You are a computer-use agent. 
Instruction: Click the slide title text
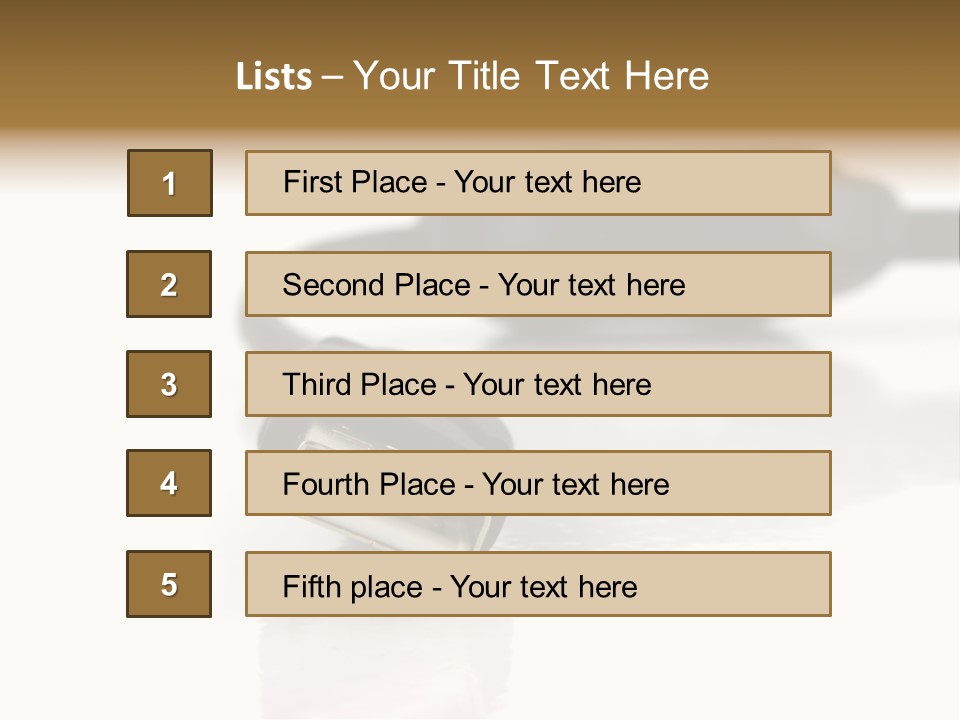point(473,76)
